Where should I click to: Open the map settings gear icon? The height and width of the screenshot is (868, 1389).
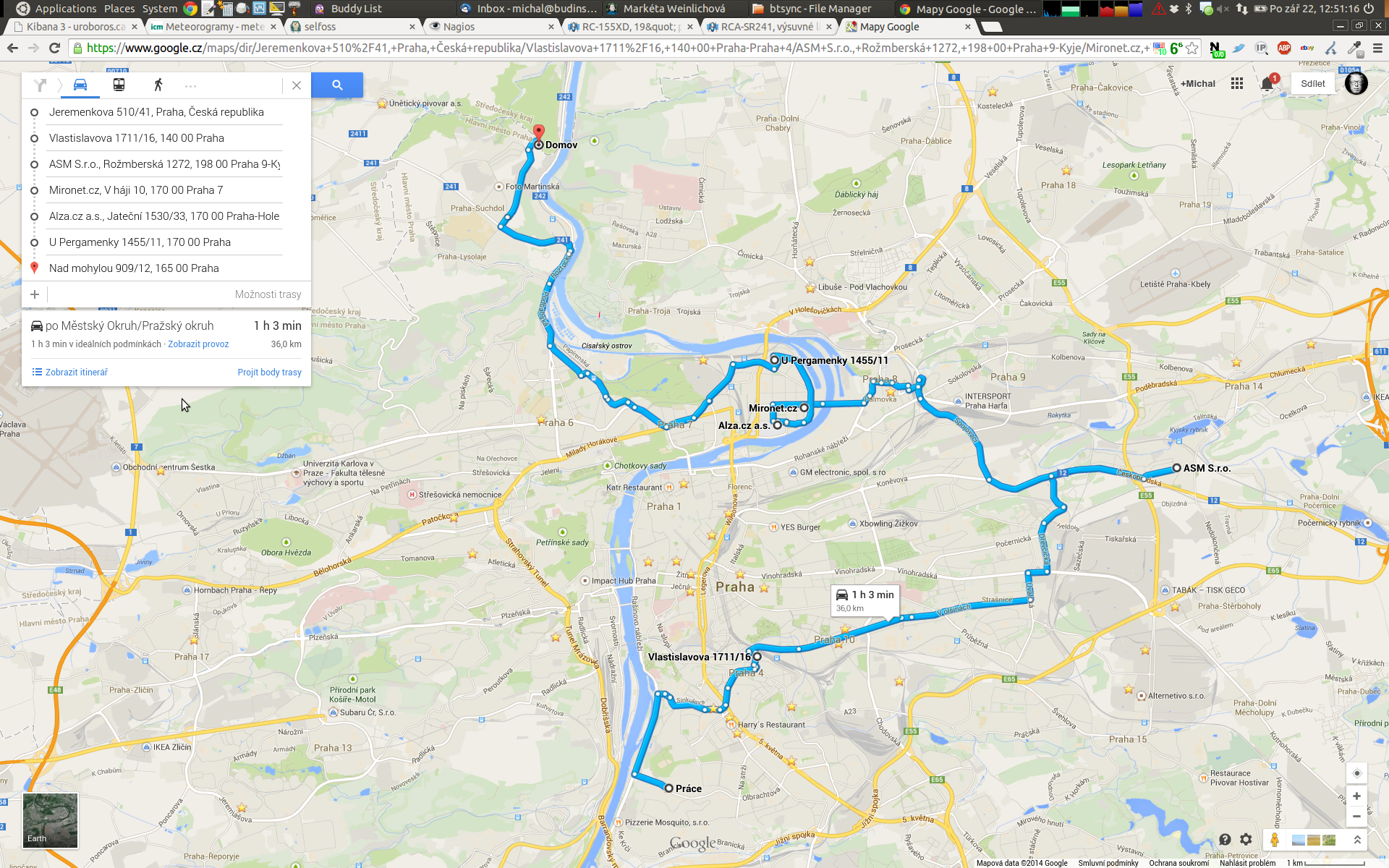click(x=1246, y=839)
